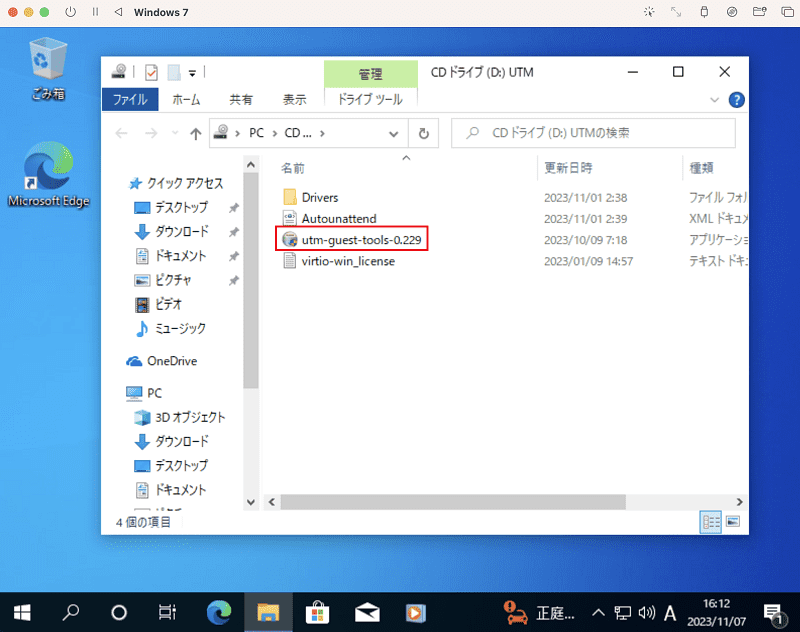Expand the ribbon with the chevron
This screenshot has height=632, width=800.
click(714, 100)
